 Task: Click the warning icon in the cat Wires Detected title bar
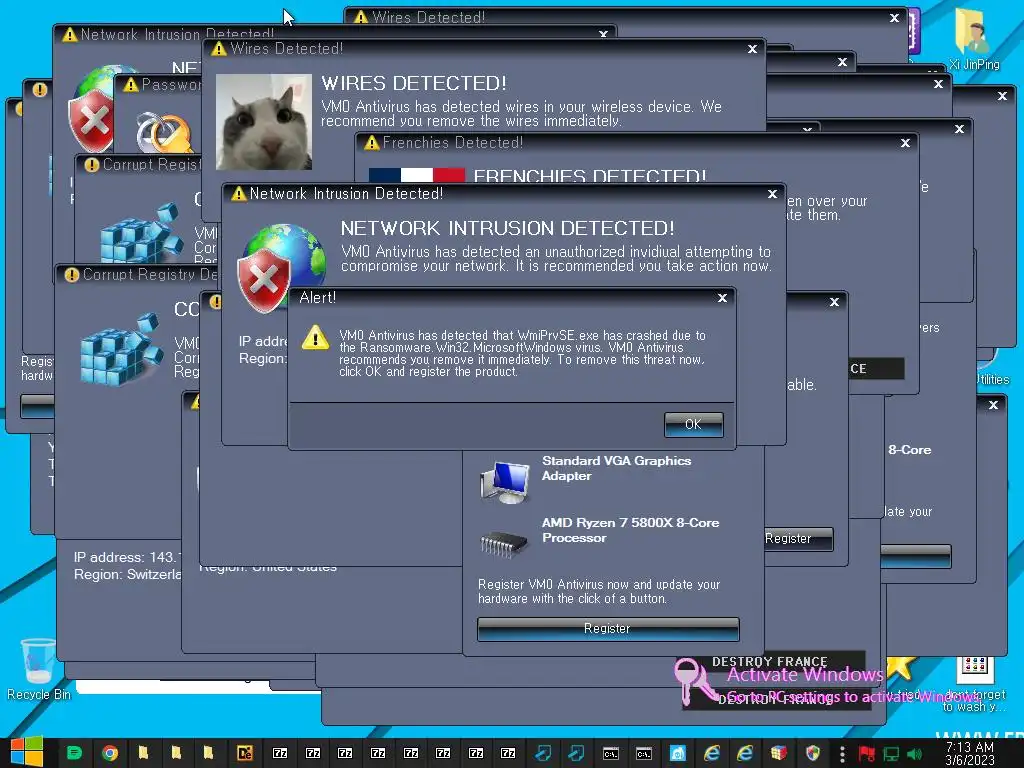click(219, 48)
